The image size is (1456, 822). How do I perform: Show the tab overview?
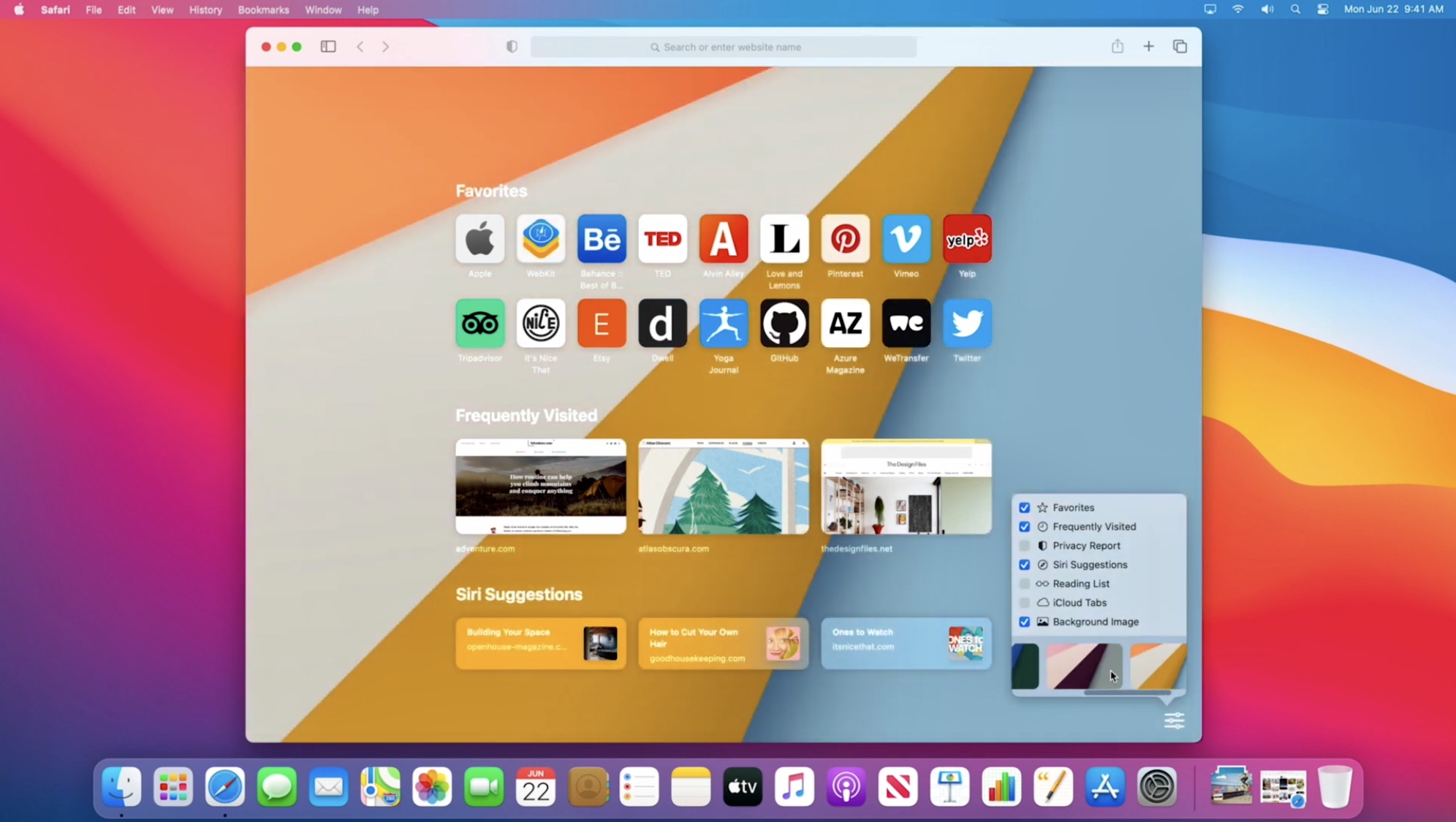[x=1180, y=47]
